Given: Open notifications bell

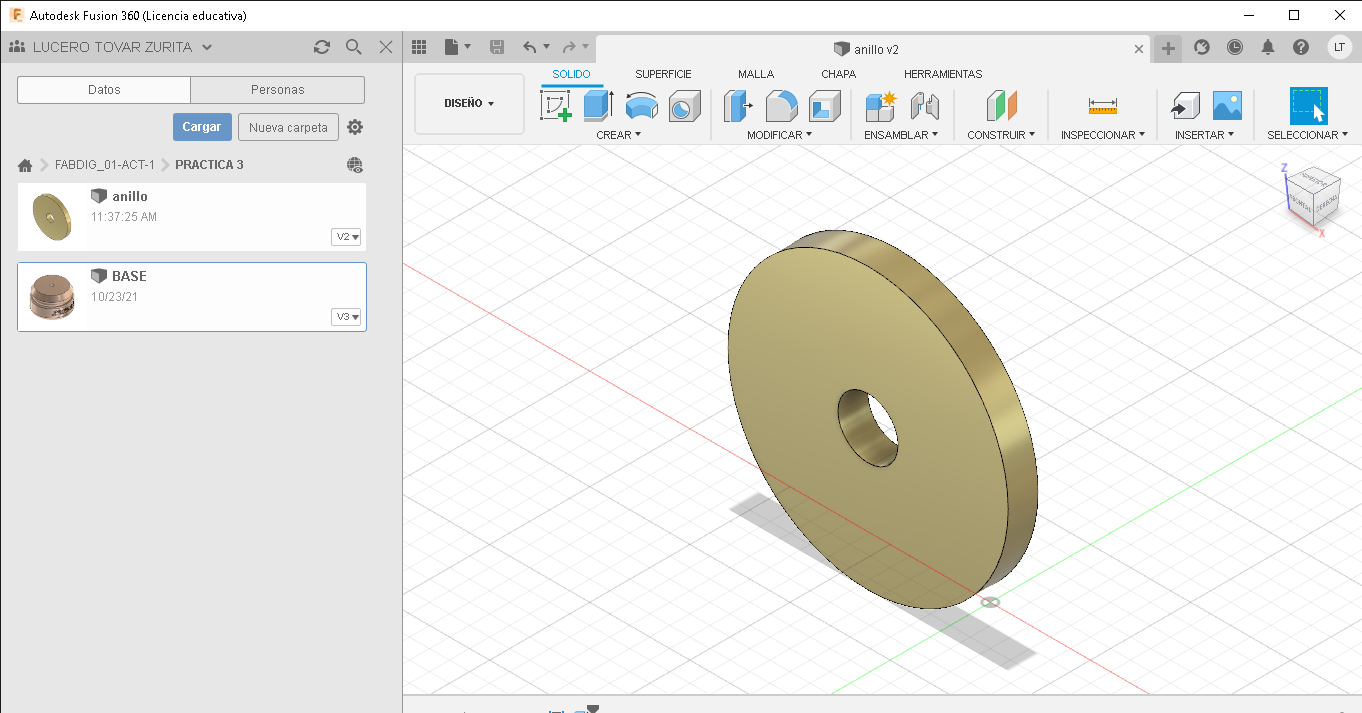Looking at the screenshot, I should click(1268, 47).
